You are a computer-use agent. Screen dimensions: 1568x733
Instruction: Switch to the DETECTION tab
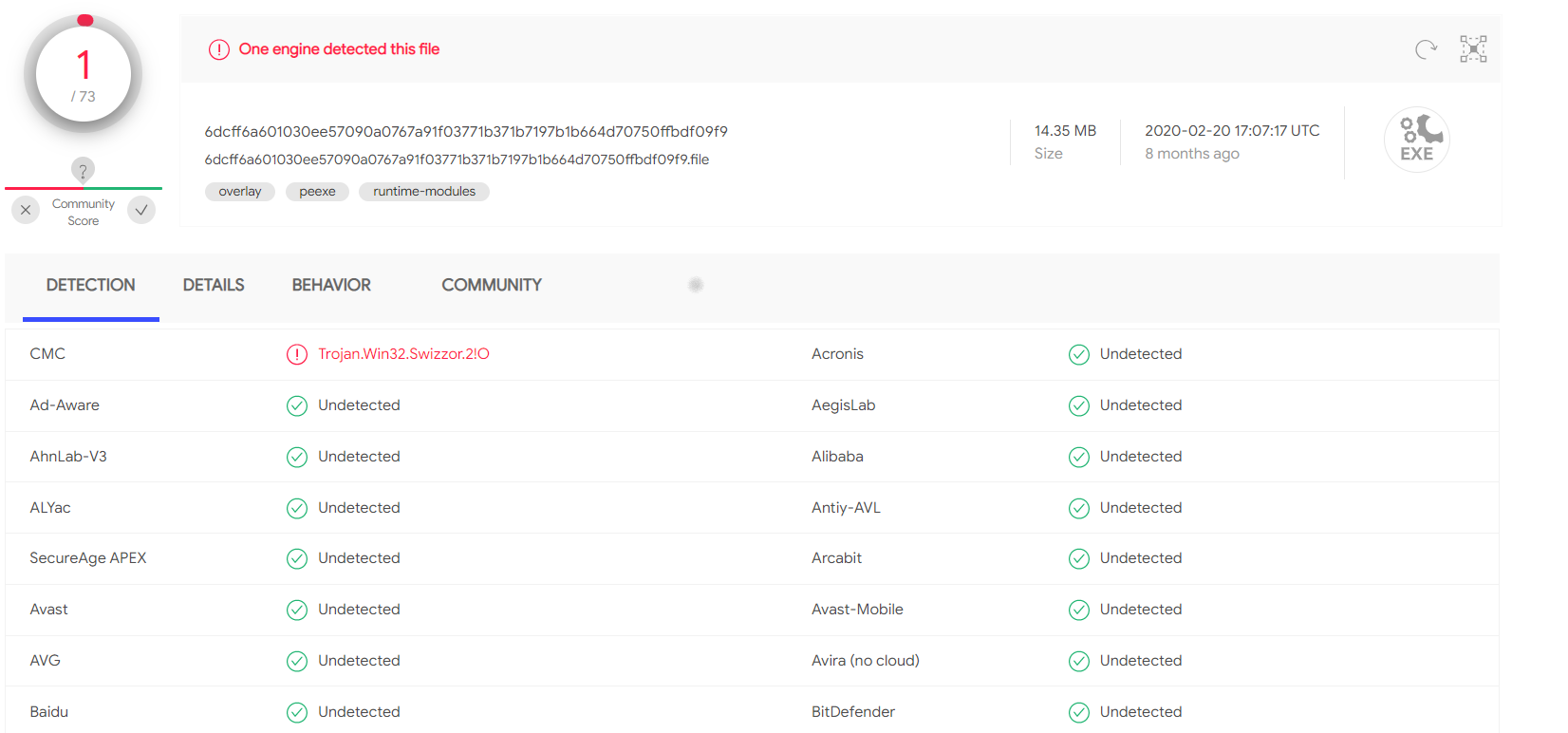(x=91, y=285)
